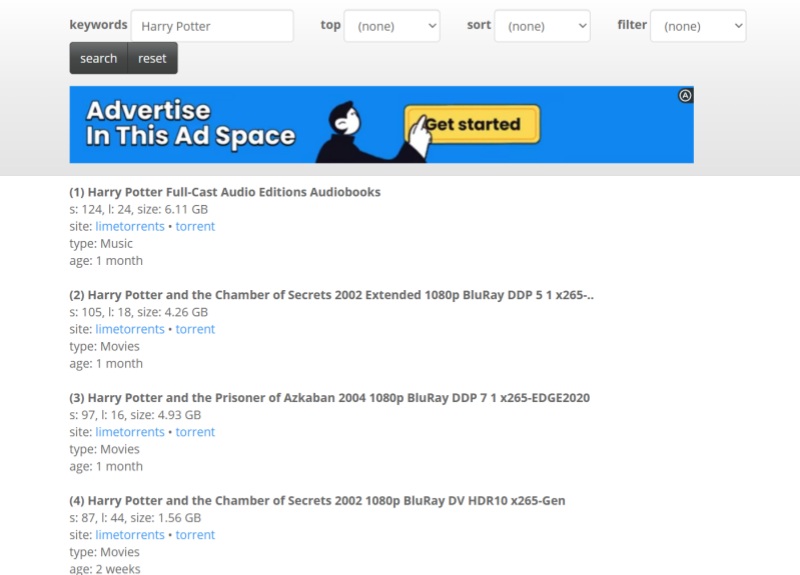Click the reset button
The image size is (800, 575).
pos(152,58)
